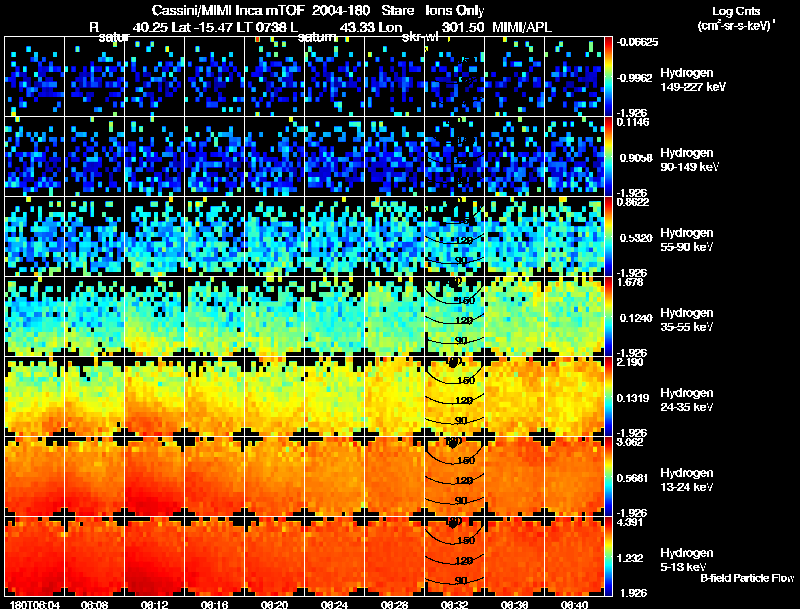This screenshot has height=609, width=800.
Task: Click the color bar beside Hydrogen 90-149 keV
Action: pyautogui.click(x=608, y=157)
